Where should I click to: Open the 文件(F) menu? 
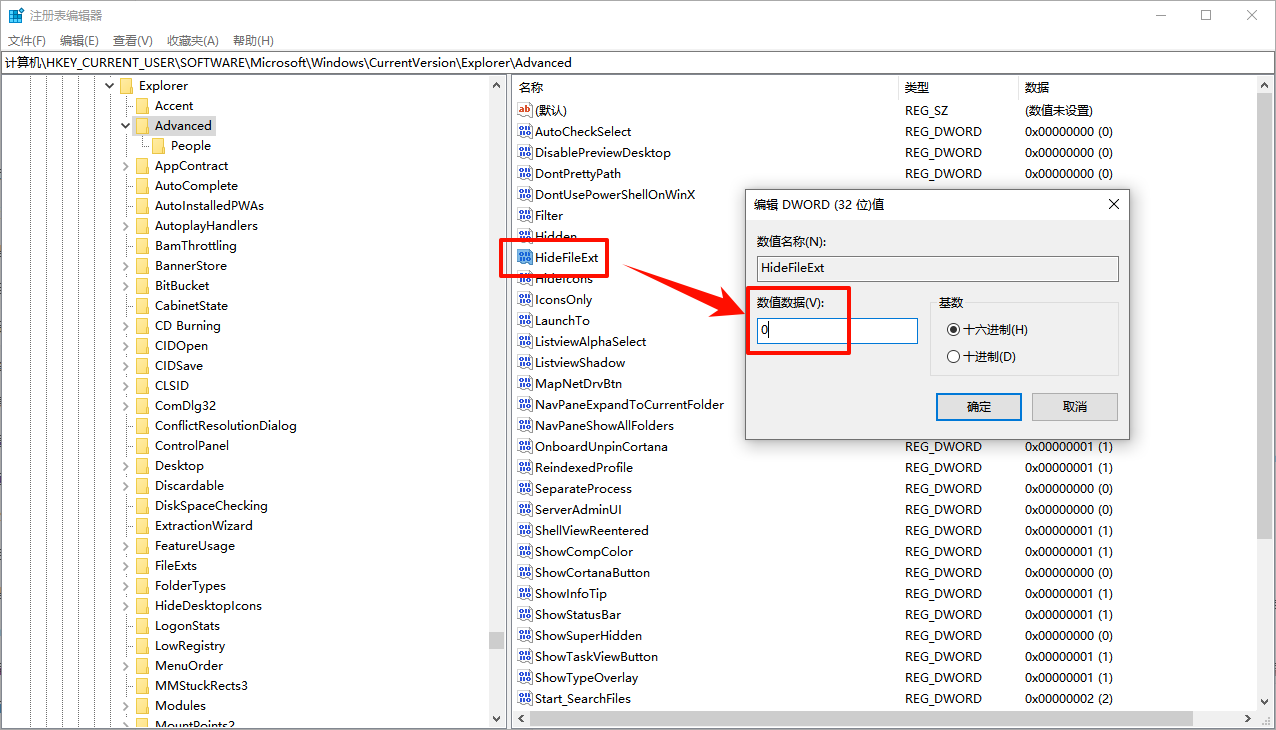tap(27, 40)
